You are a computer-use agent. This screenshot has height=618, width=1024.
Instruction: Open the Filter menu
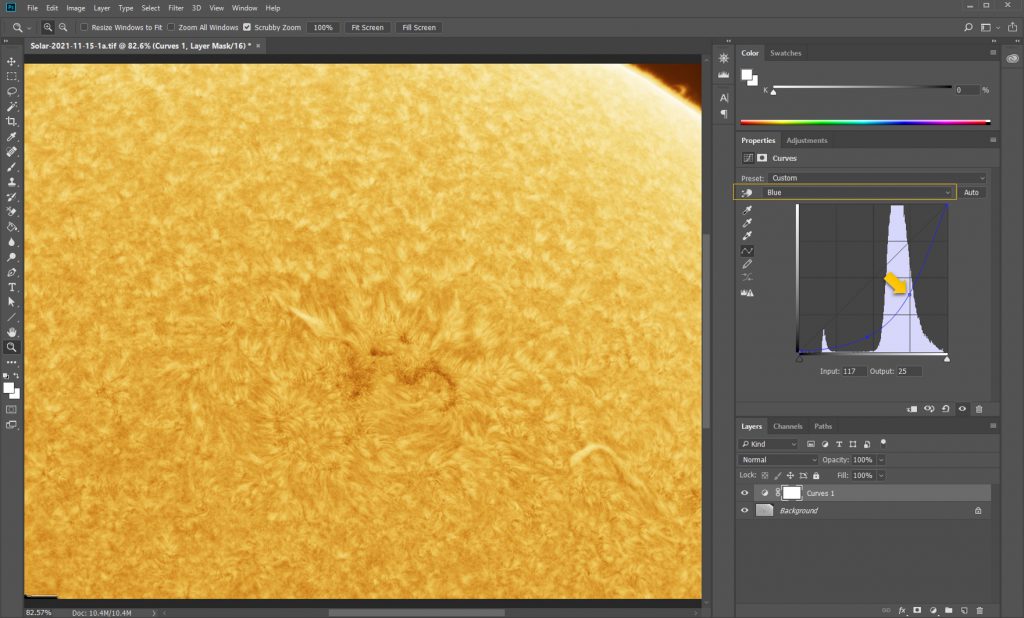tap(176, 8)
